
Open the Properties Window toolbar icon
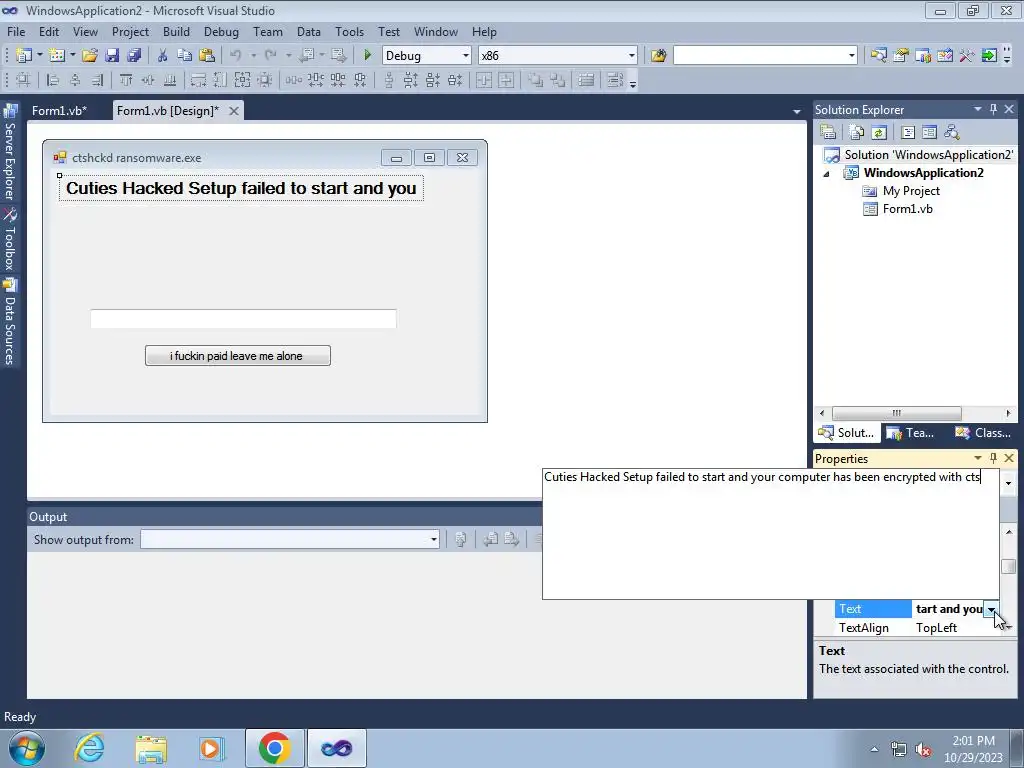click(901, 56)
